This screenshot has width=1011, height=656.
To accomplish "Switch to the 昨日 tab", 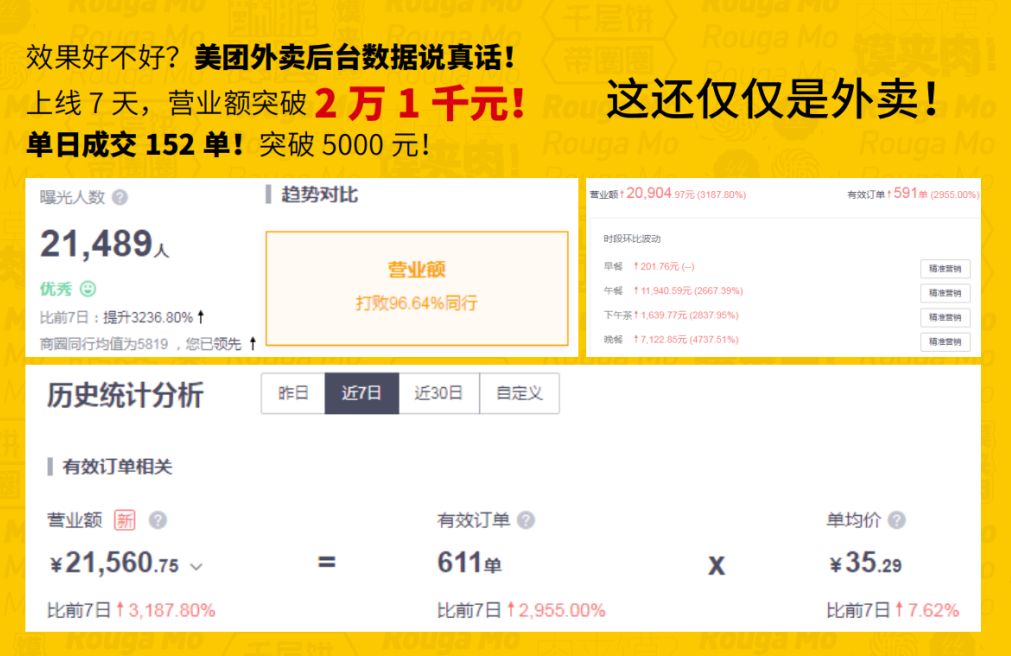I will (293, 393).
